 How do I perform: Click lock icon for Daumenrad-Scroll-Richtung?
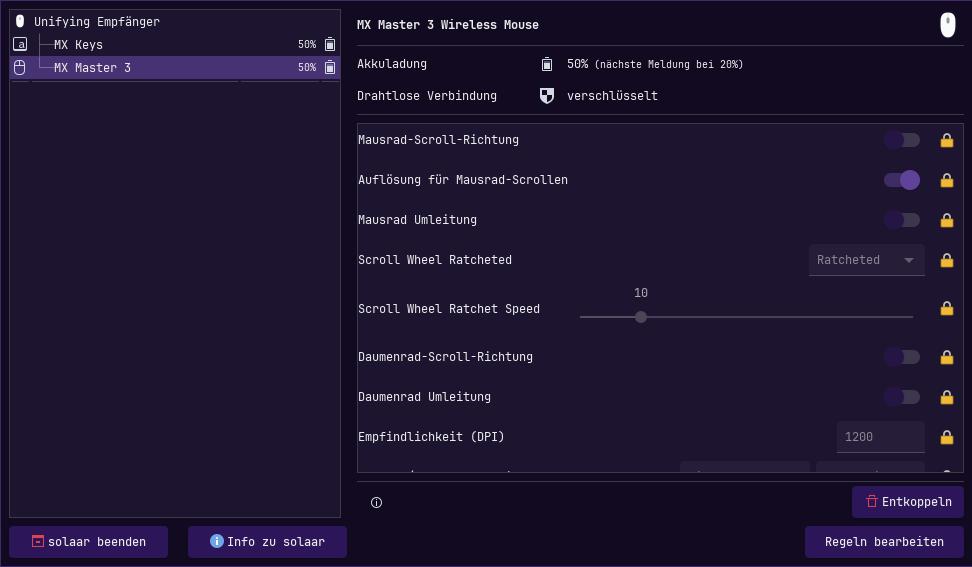pyautogui.click(x=947, y=357)
